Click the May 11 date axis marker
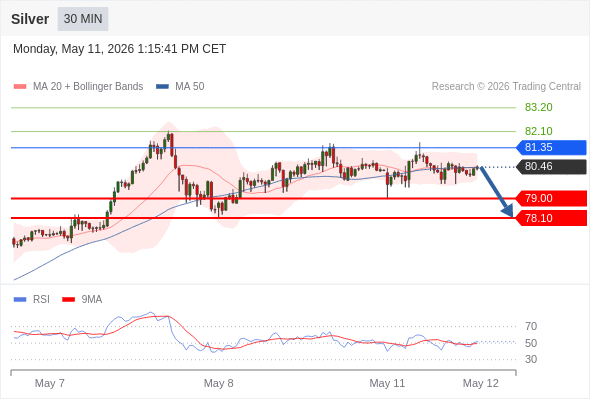The image size is (590, 400). (387, 383)
